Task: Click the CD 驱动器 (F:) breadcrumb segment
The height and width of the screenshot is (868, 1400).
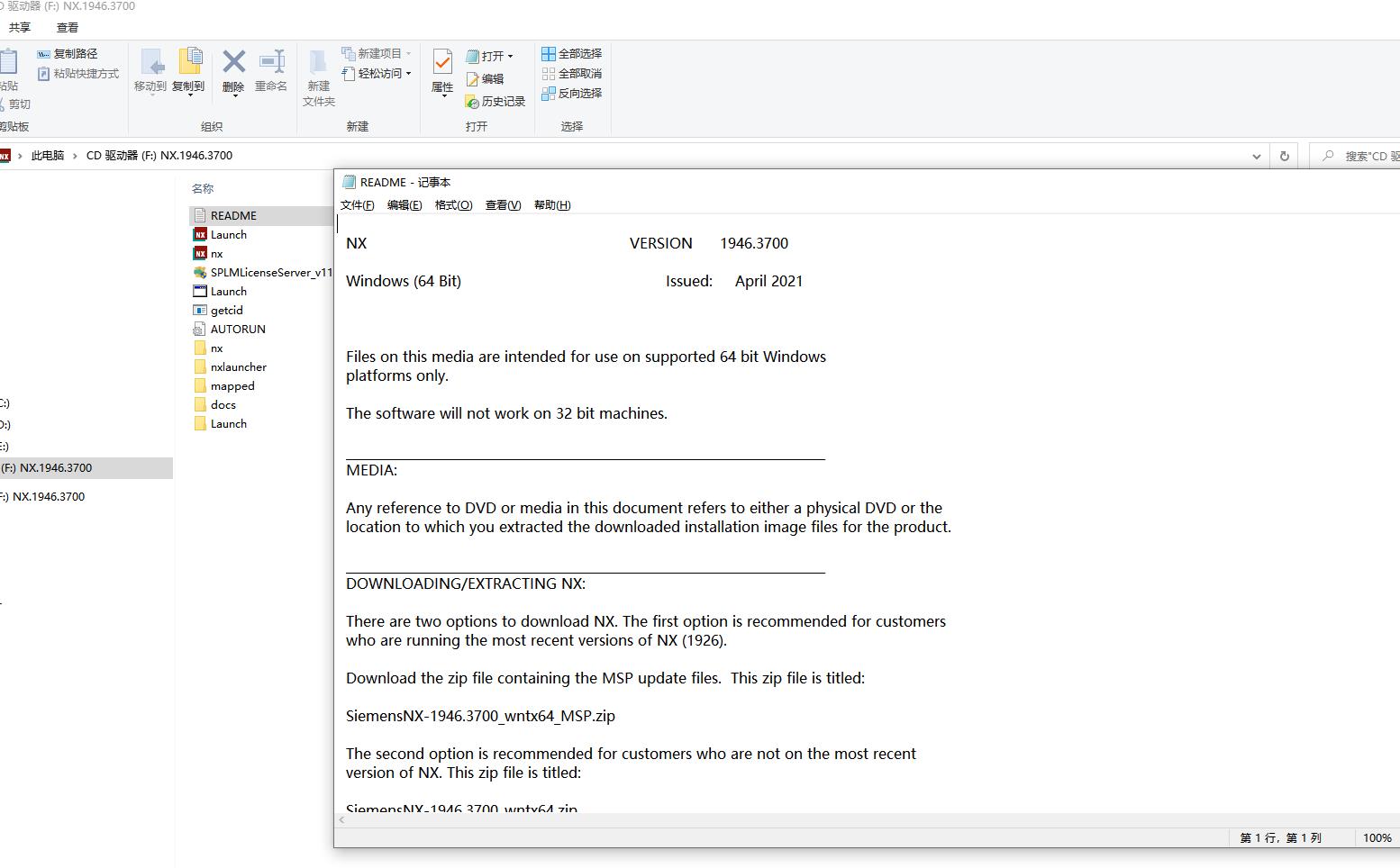Action: pos(159,156)
